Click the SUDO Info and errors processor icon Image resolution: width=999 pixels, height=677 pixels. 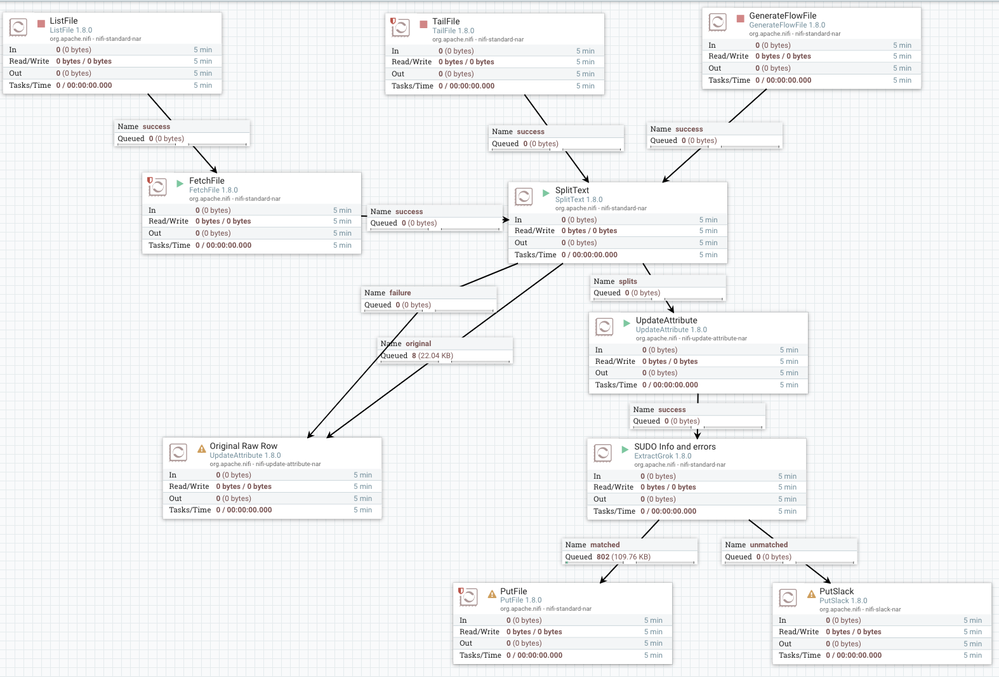pos(603,453)
